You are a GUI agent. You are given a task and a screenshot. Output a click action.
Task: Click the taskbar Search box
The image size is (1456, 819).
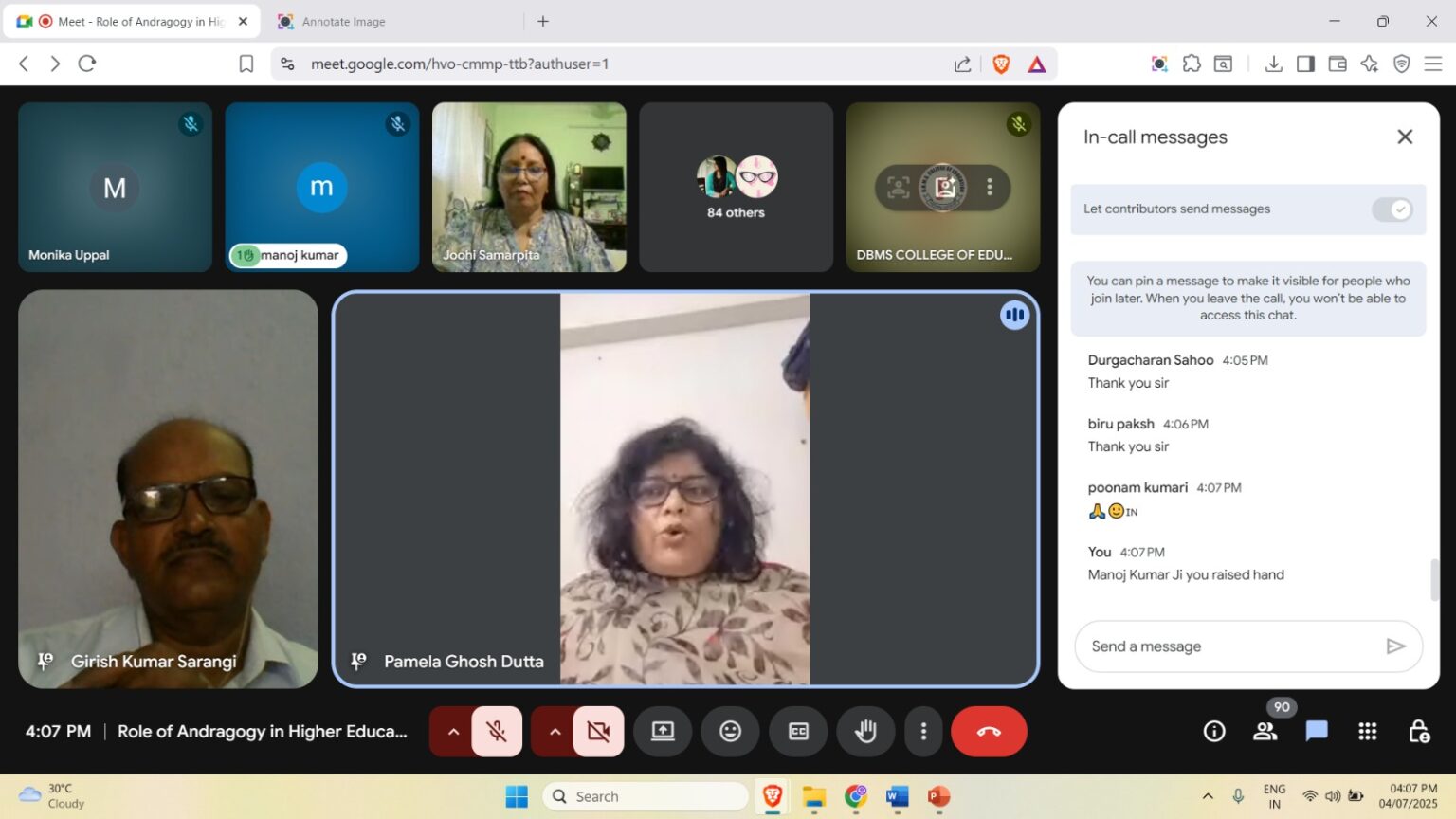(x=645, y=796)
